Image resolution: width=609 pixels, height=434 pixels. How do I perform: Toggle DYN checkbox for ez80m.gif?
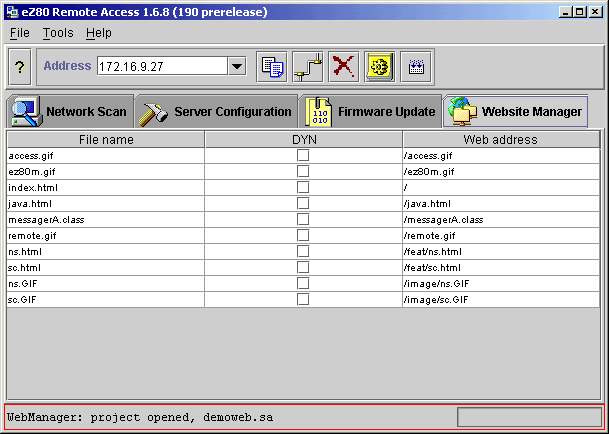[303, 171]
